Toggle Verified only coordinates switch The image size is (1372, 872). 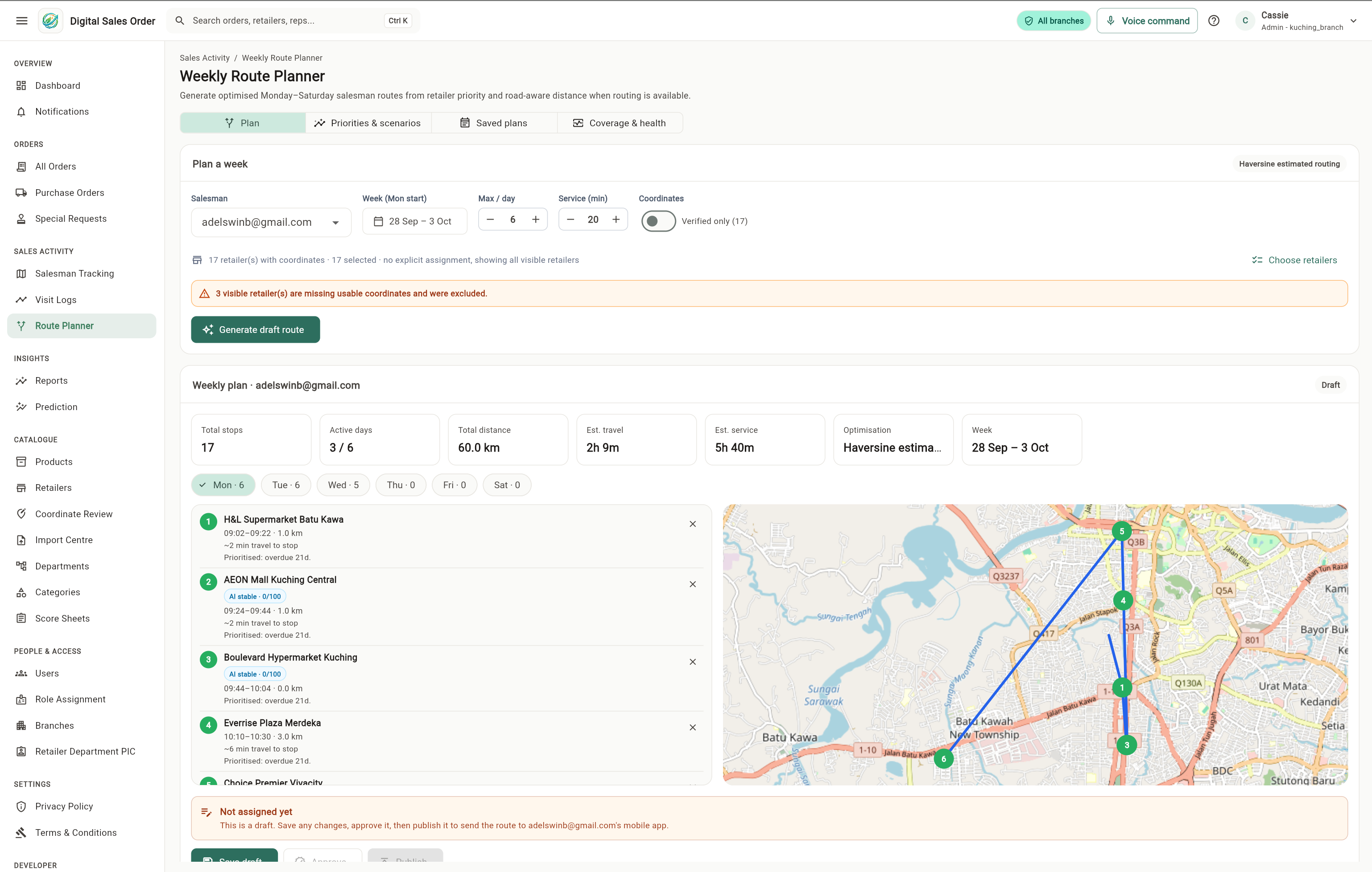pyautogui.click(x=658, y=221)
